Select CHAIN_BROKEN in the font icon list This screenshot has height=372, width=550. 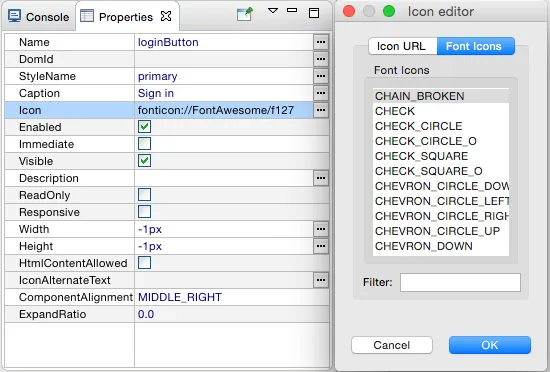click(441, 96)
